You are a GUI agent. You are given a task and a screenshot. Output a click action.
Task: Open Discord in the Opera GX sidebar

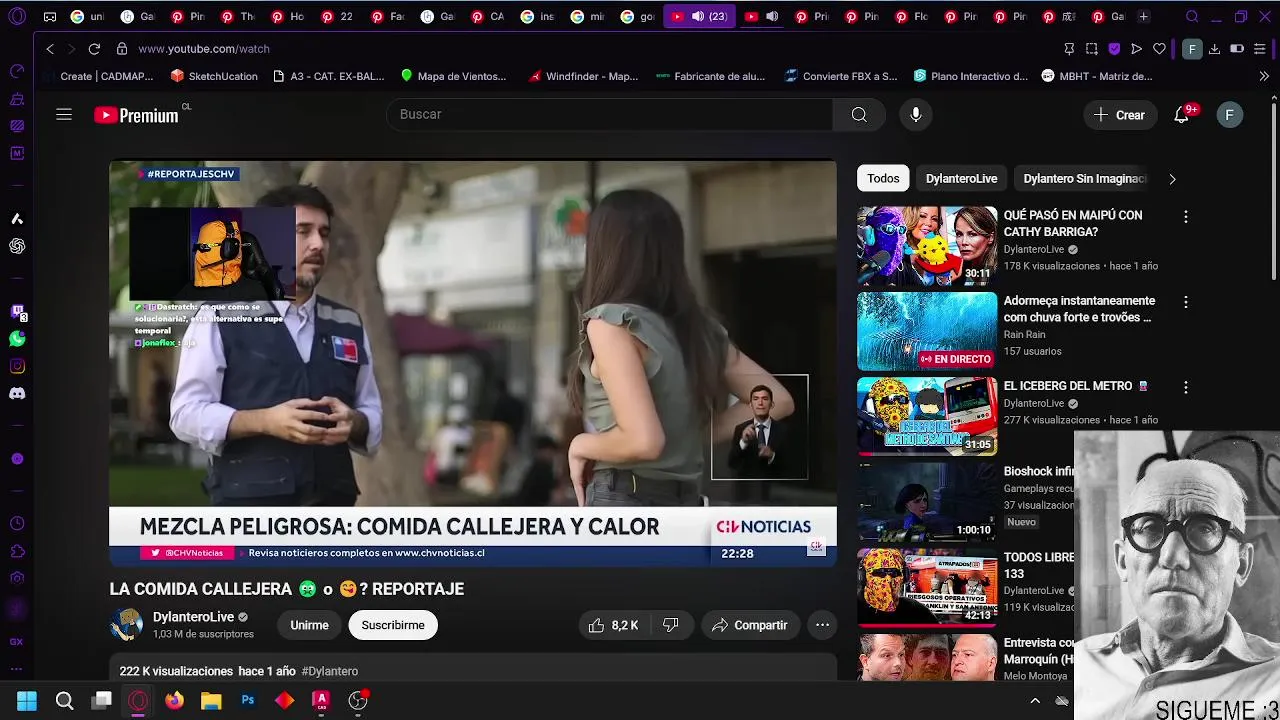[x=17, y=393]
